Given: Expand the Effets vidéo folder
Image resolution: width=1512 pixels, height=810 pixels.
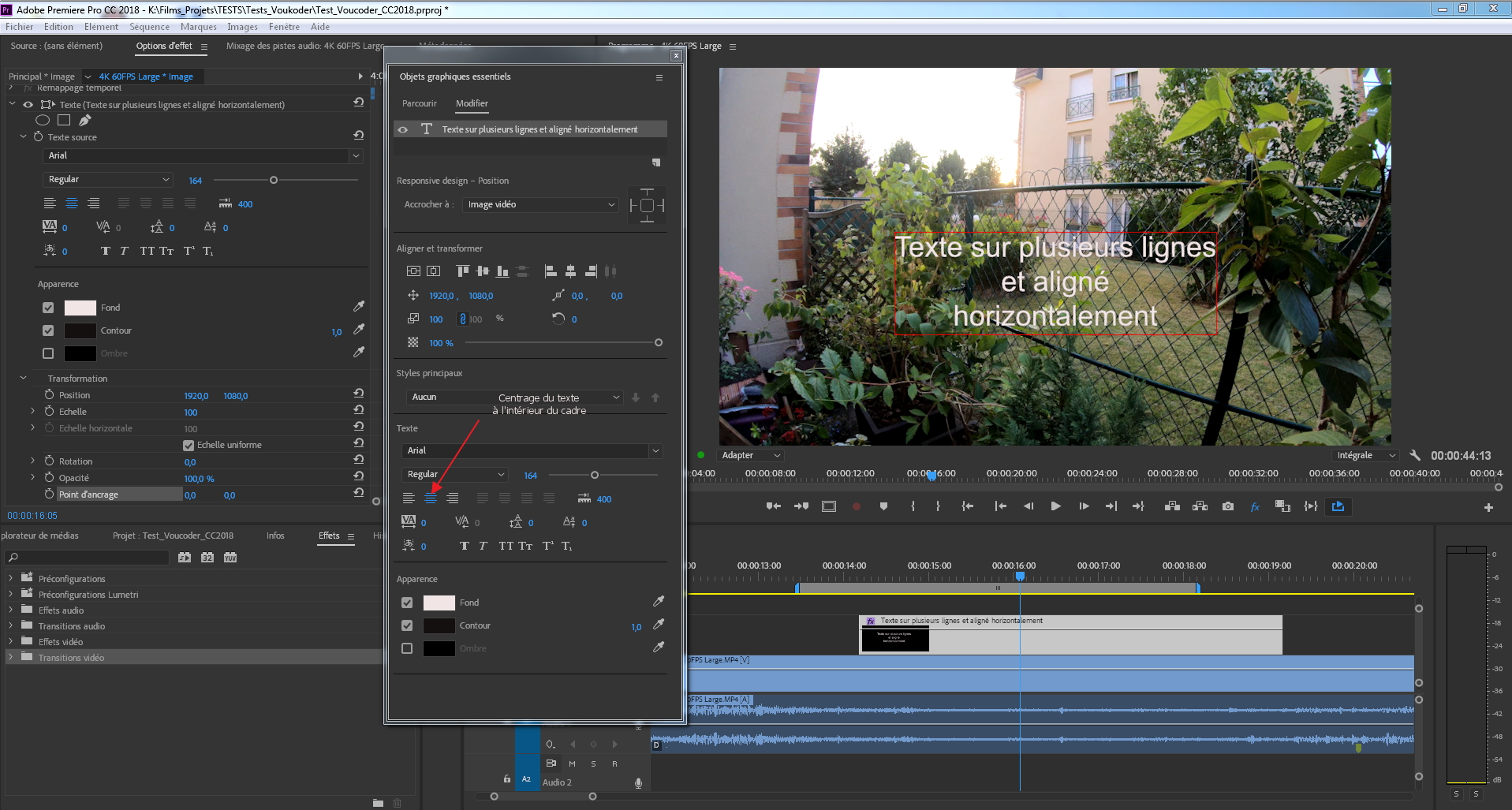Looking at the screenshot, I should click(x=11, y=641).
